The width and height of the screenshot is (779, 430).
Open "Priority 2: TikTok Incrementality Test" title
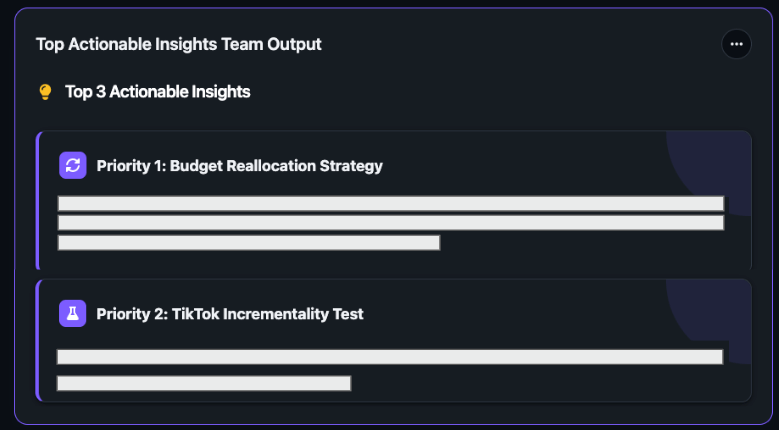tap(230, 314)
